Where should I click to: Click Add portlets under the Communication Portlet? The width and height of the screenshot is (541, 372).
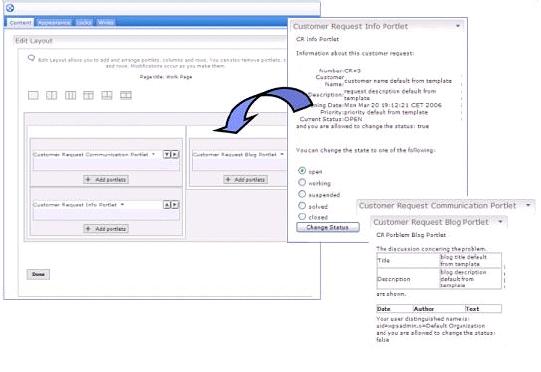106,179
